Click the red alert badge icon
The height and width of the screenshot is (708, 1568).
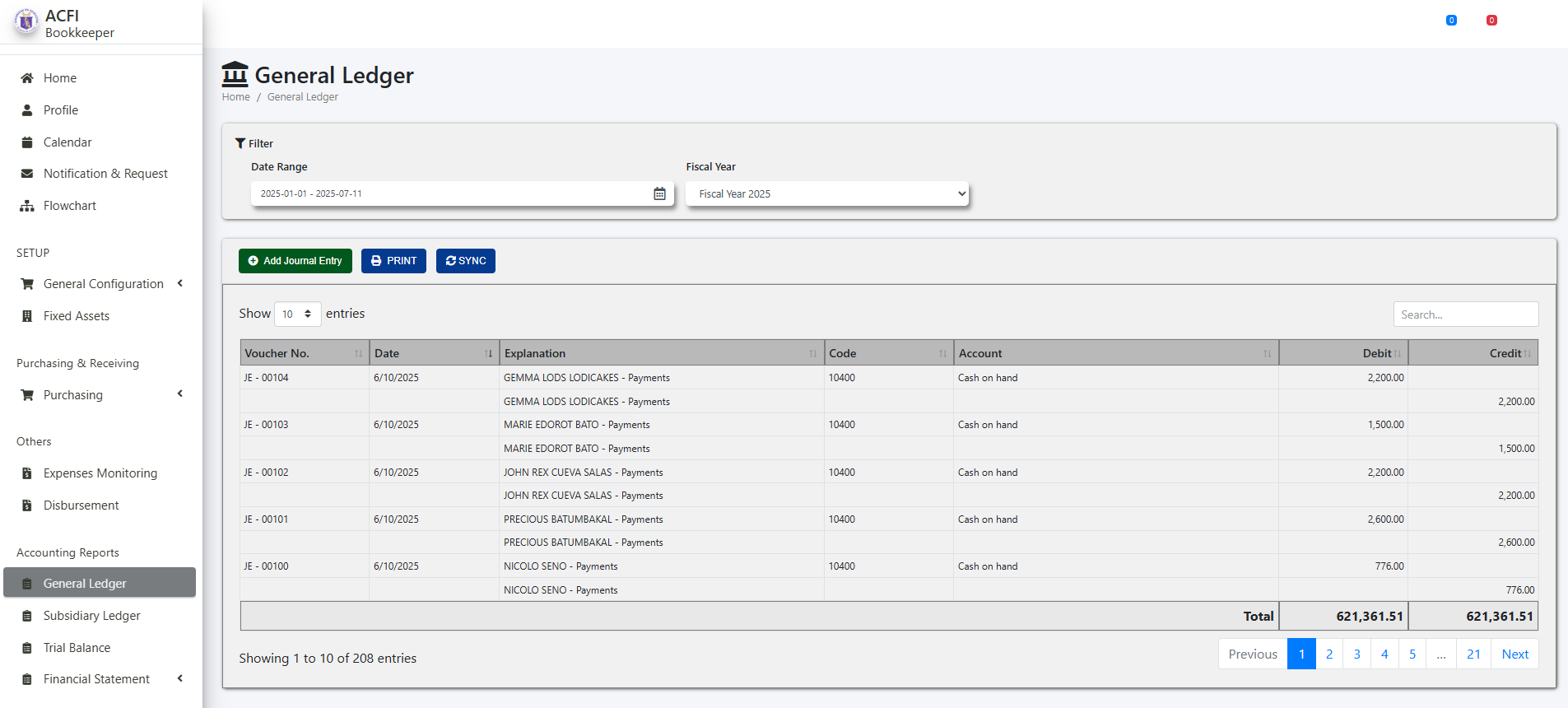coord(1491,21)
